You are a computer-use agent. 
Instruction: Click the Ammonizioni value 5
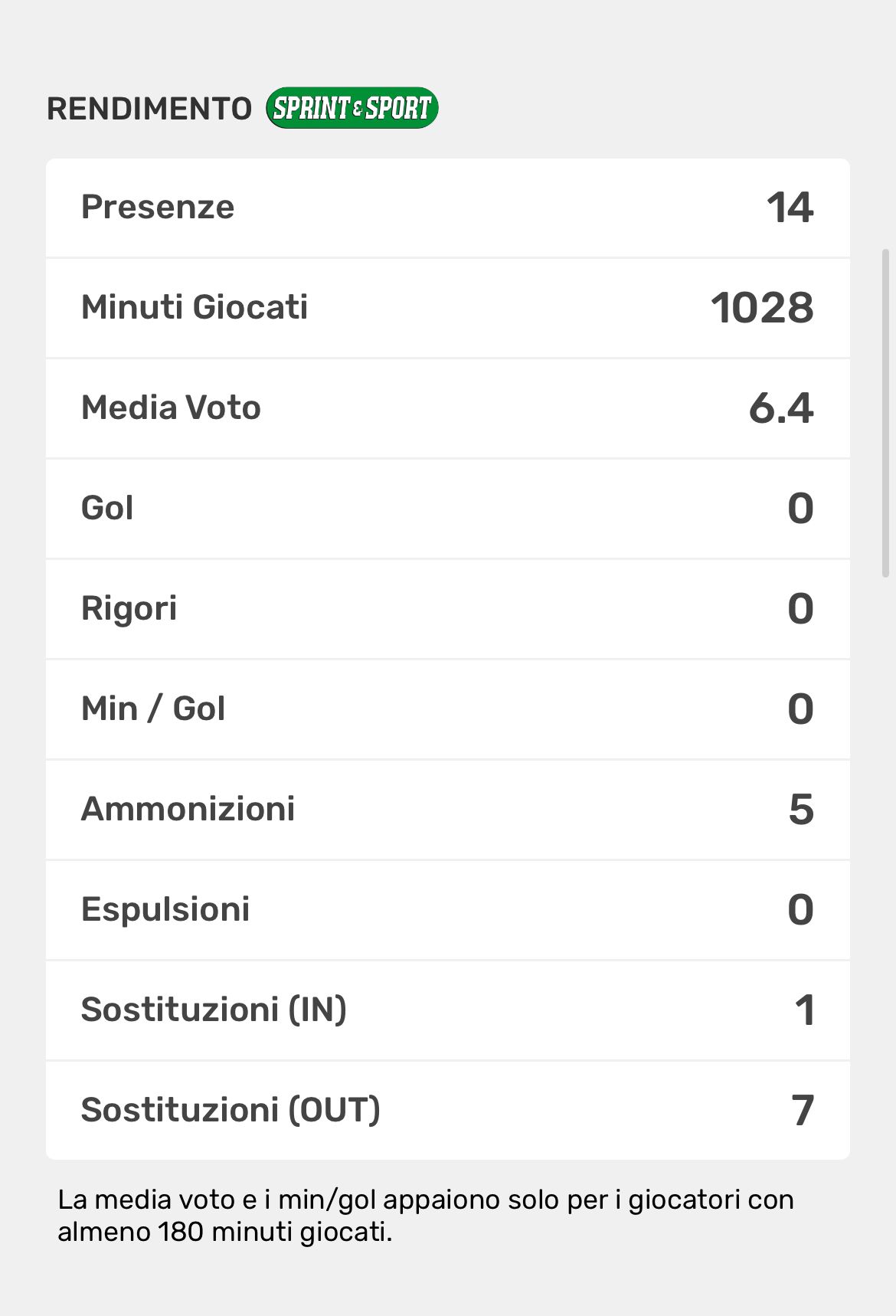[x=801, y=810]
